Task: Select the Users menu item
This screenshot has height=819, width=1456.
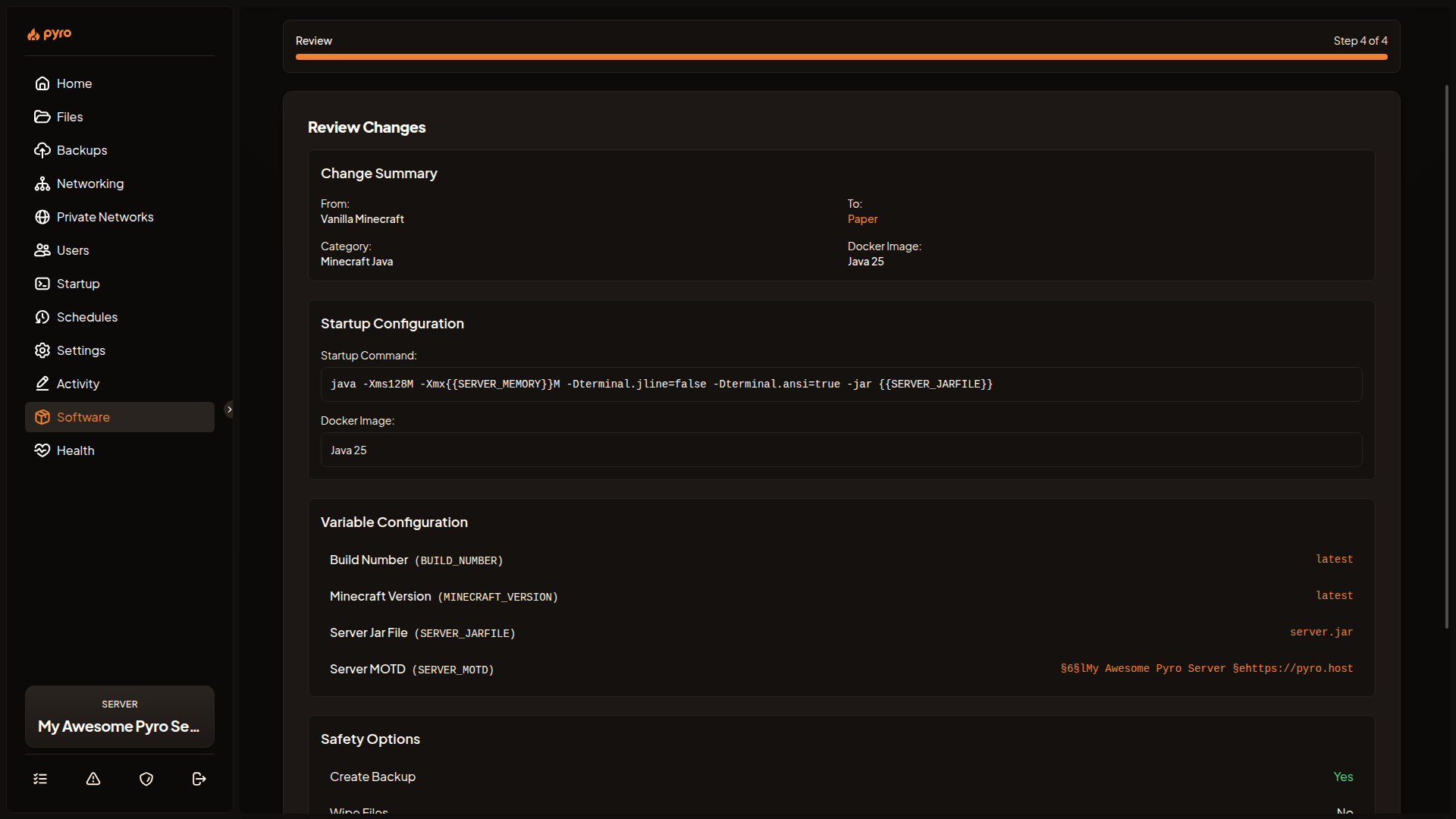Action: [120, 250]
